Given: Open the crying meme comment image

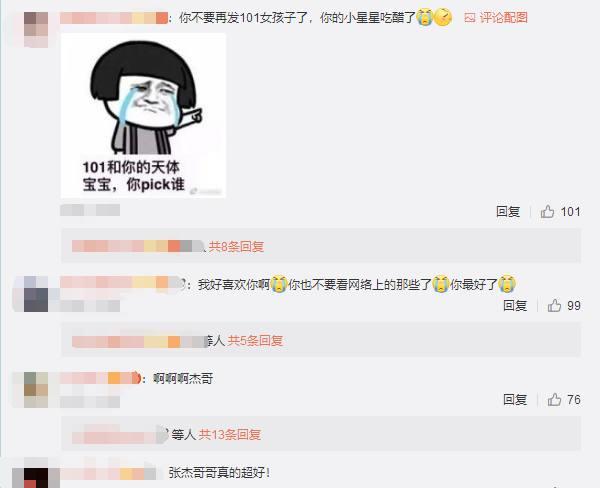Looking at the screenshot, I should tap(143, 116).
